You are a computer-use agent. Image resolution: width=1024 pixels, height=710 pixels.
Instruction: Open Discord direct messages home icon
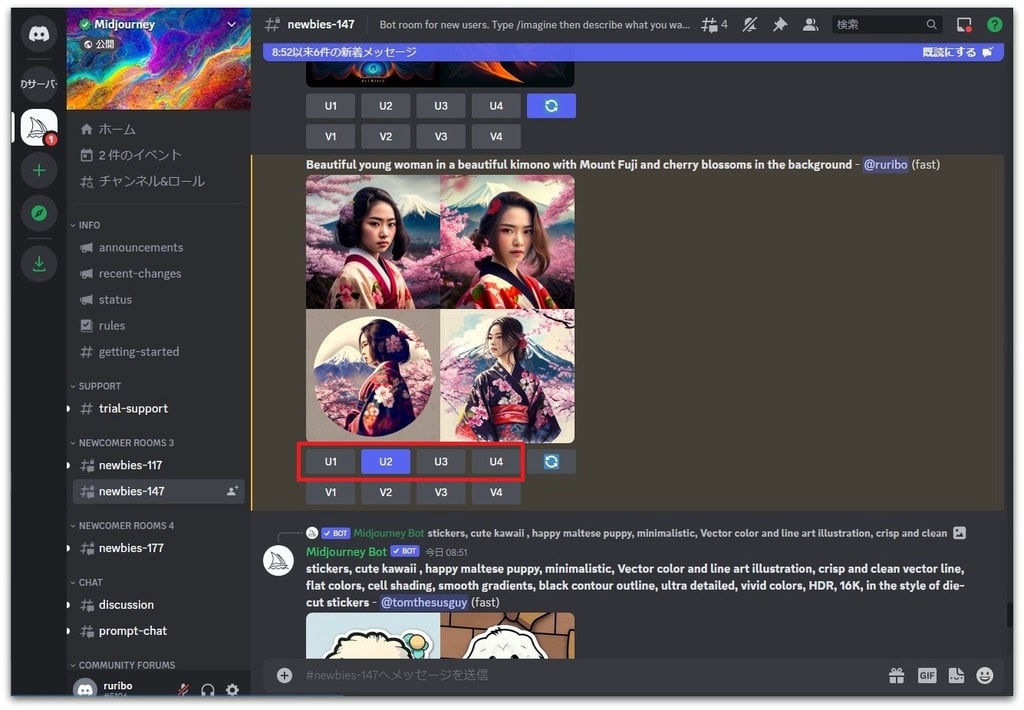point(39,34)
